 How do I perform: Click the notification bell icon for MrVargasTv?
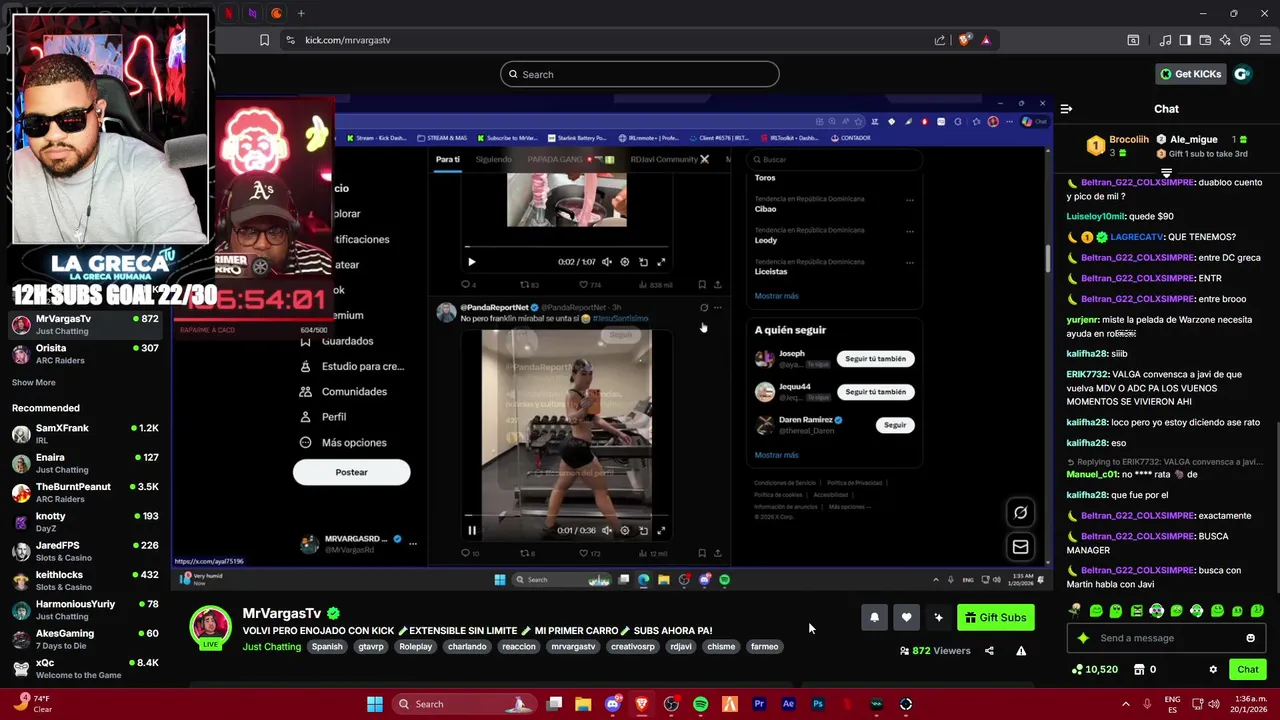pos(874,617)
